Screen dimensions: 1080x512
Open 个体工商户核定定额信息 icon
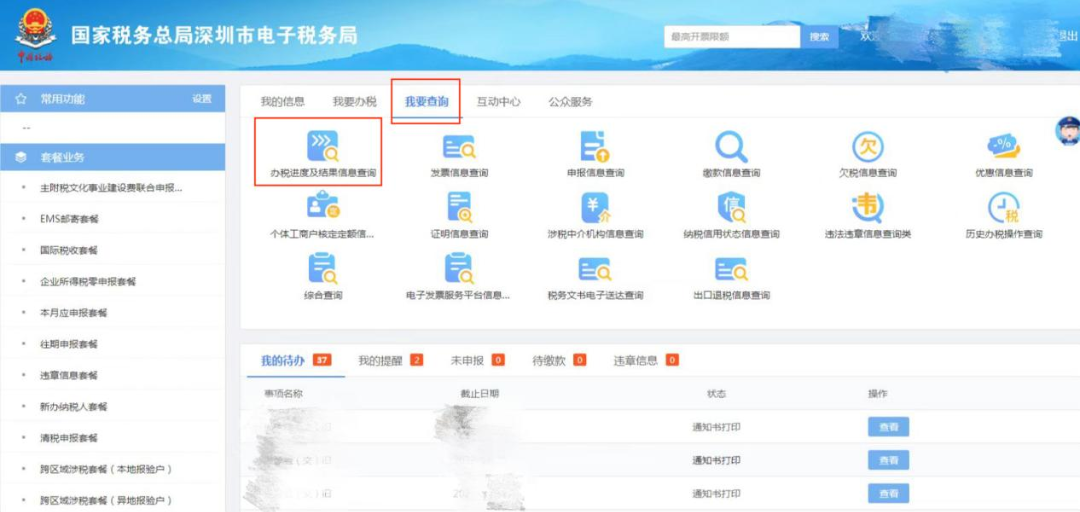322,207
